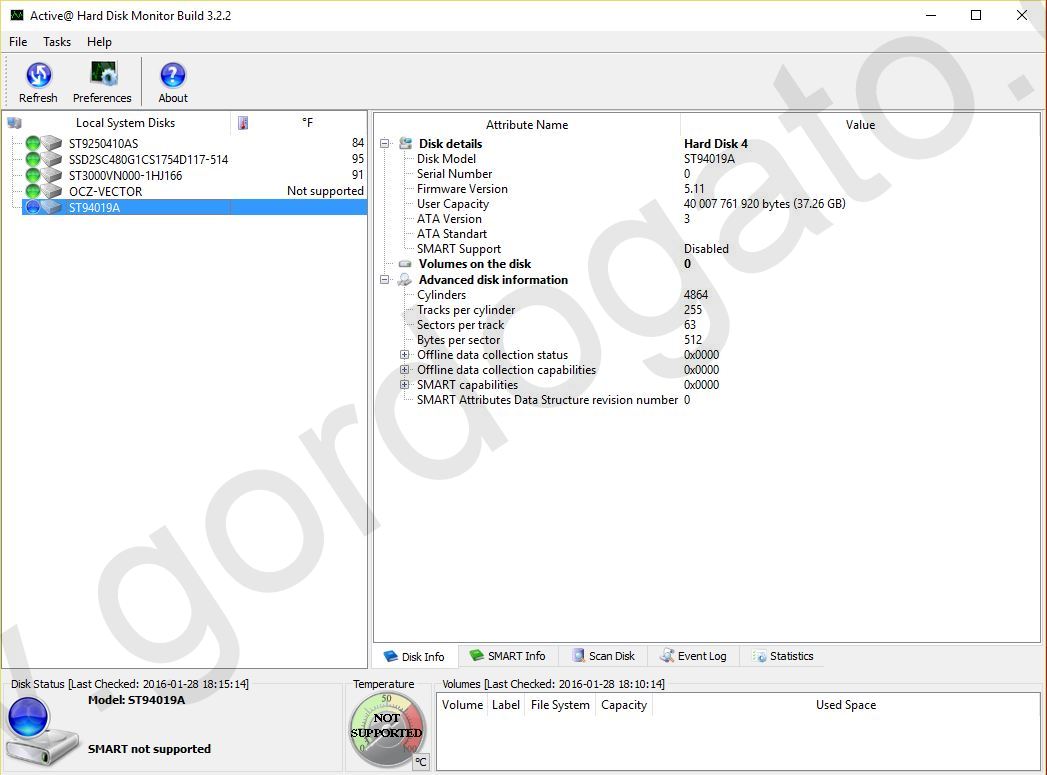Screen dimensions: 1047x775
Task: Click the About question mark icon
Action: [173, 75]
